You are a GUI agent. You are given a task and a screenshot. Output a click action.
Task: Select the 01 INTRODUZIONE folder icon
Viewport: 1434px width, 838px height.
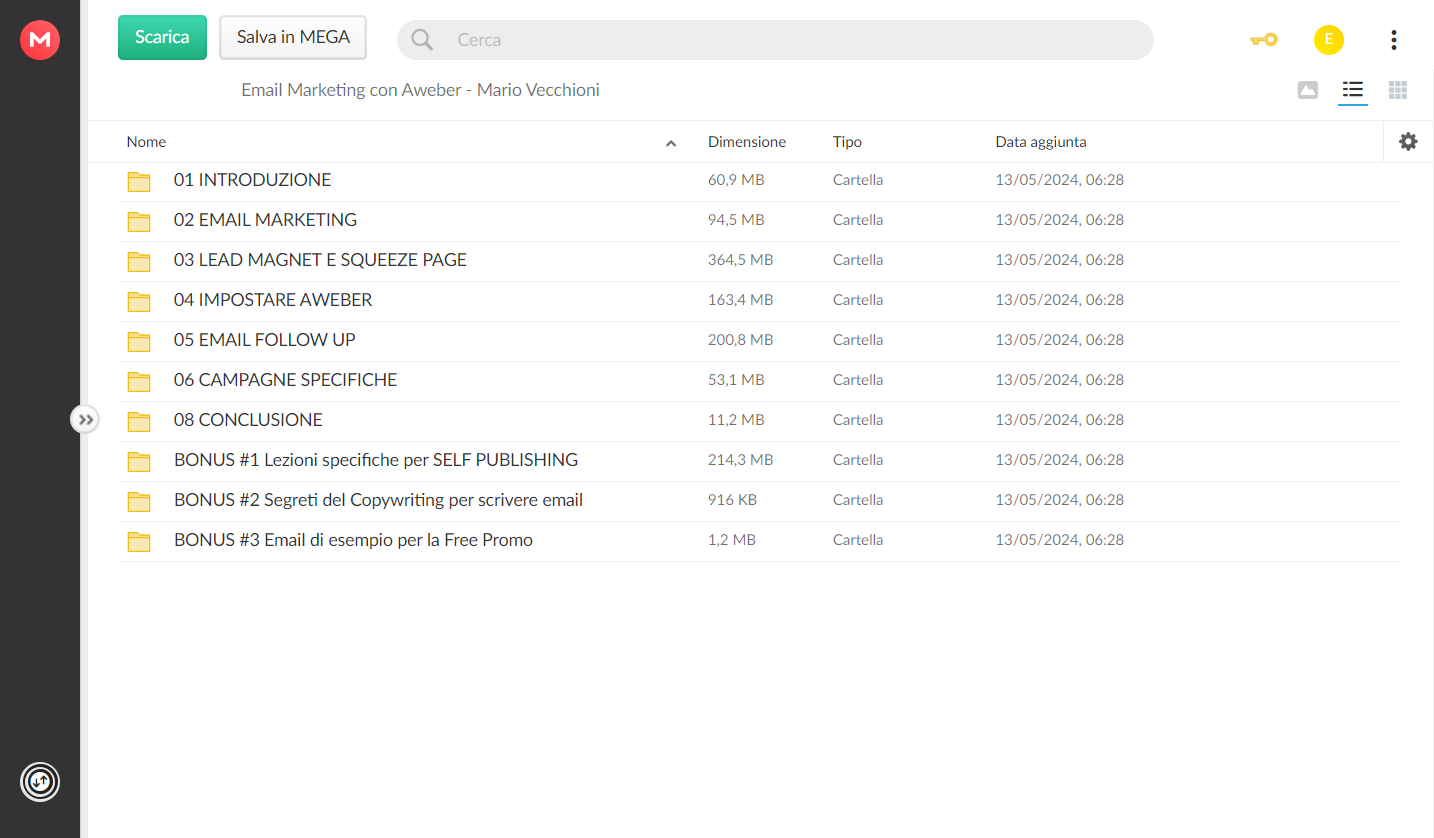pyautogui.click(x=139, y=181)
